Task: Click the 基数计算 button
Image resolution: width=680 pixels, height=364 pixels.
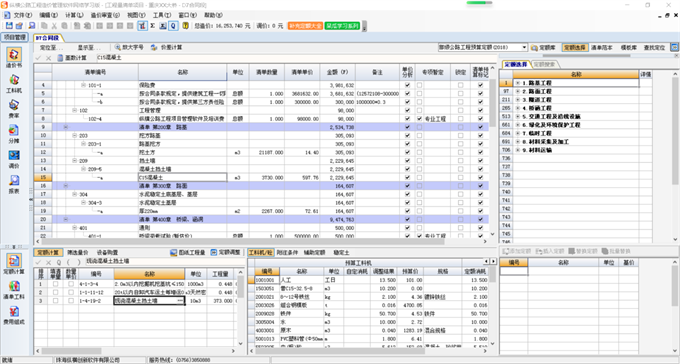Action: pyautogui.click(x=72, y=58)
